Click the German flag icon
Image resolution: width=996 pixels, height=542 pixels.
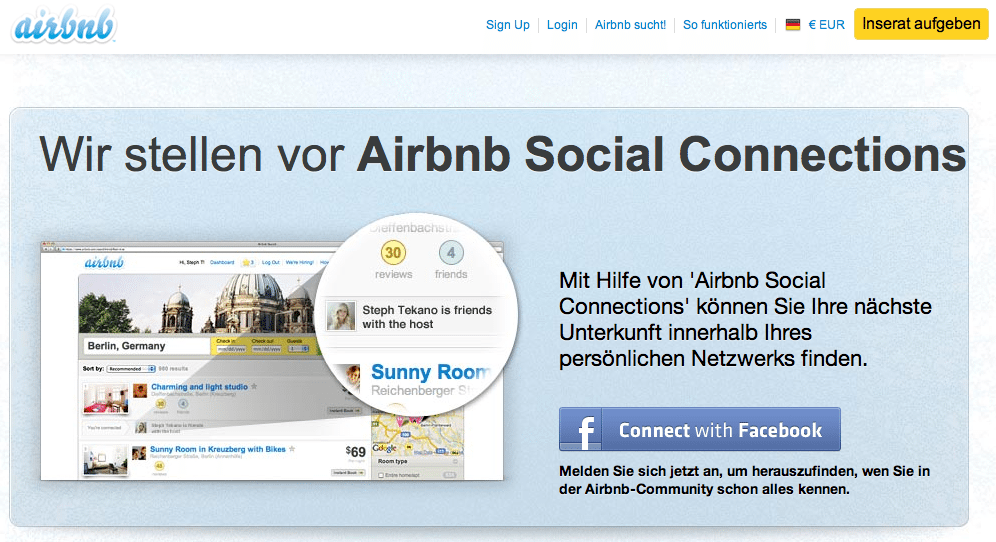tap(793, 25)
